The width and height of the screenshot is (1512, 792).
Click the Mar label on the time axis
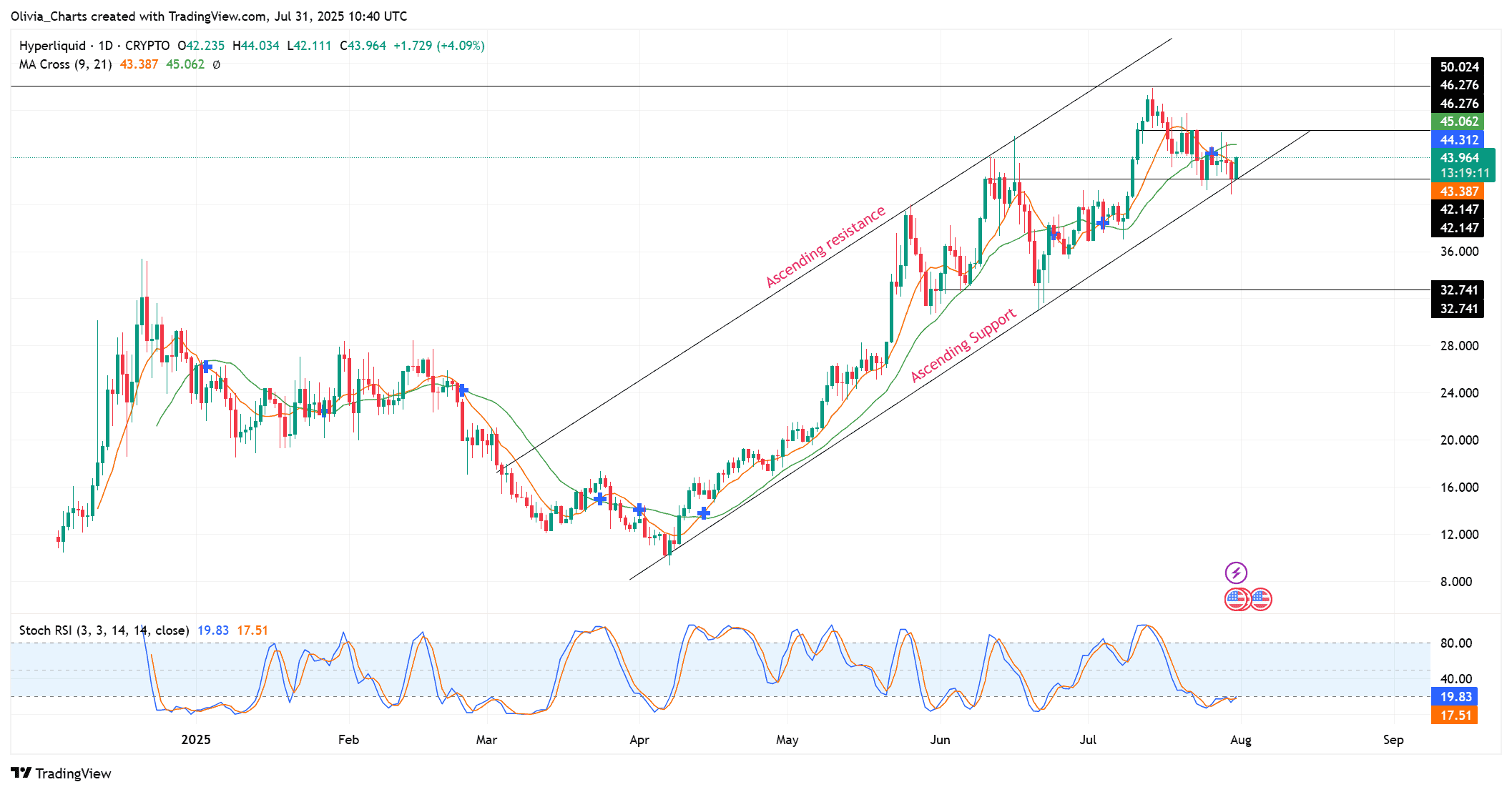(x=486, y=740)
